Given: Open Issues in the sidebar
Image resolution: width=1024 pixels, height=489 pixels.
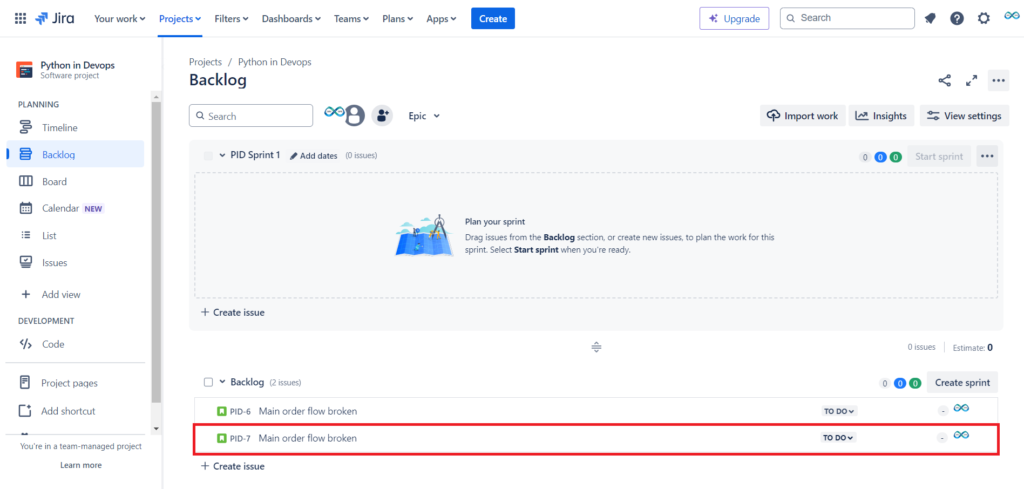Looking at the screenshot, I should click(75, 262).
